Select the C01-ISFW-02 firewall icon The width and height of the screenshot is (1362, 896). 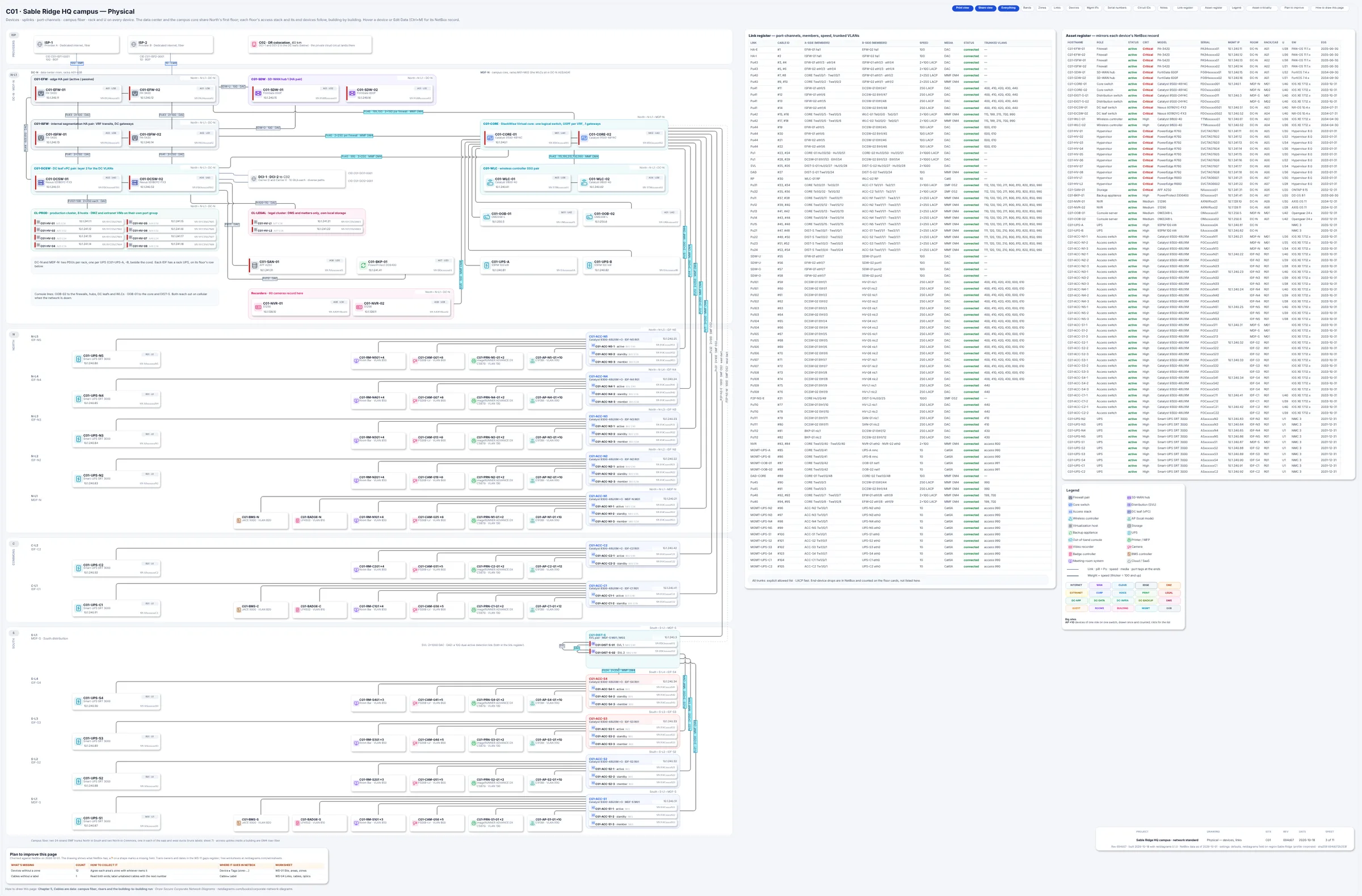click(135, 137)
